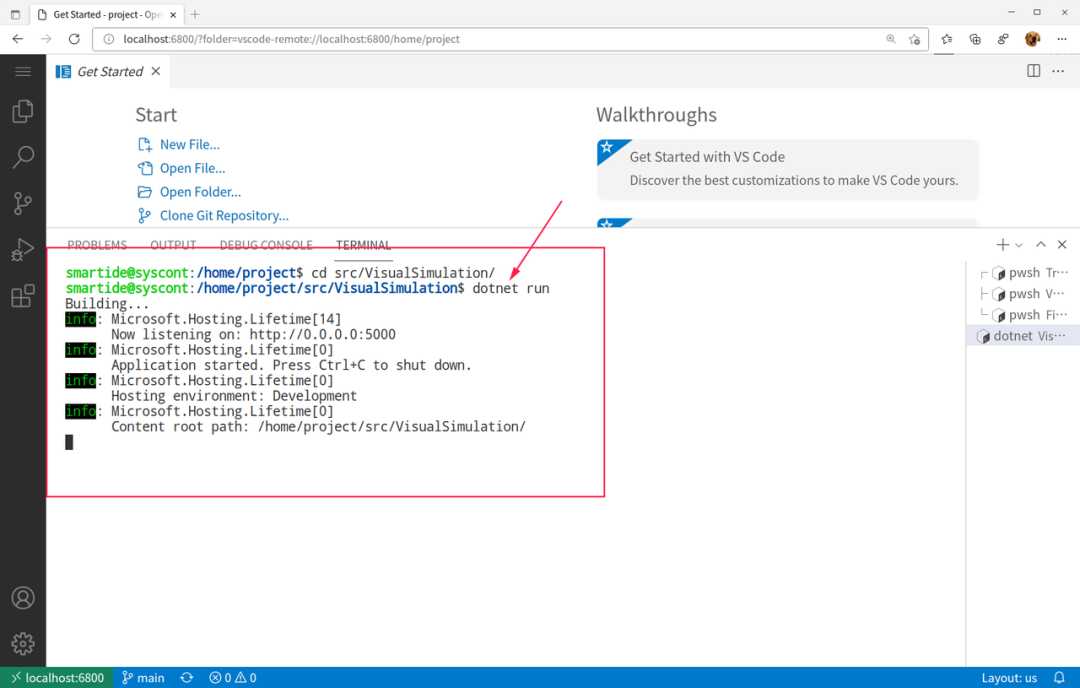The height and width of the screenshot is (688, 1080).
Task: Open terminal launch profile dropdown arrow
Action: 1019,245
